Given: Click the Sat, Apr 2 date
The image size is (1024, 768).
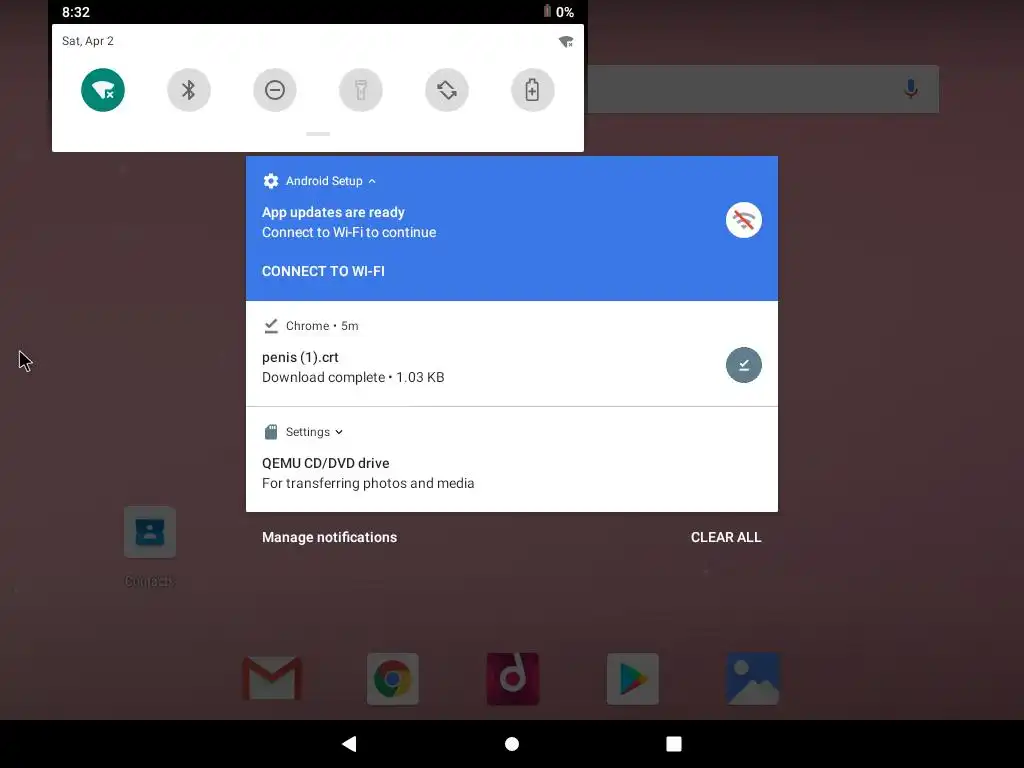Looking at the screenshot, I should point(88,40).
